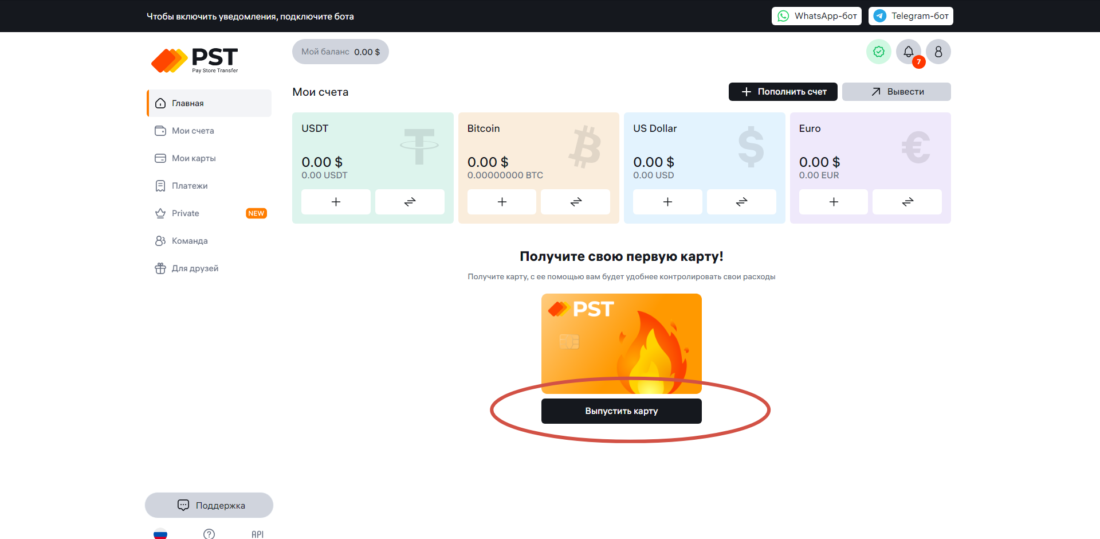Click the Russian flag language icon
Viewport: 1100px width, 539px height.
(x=160, y=534)
